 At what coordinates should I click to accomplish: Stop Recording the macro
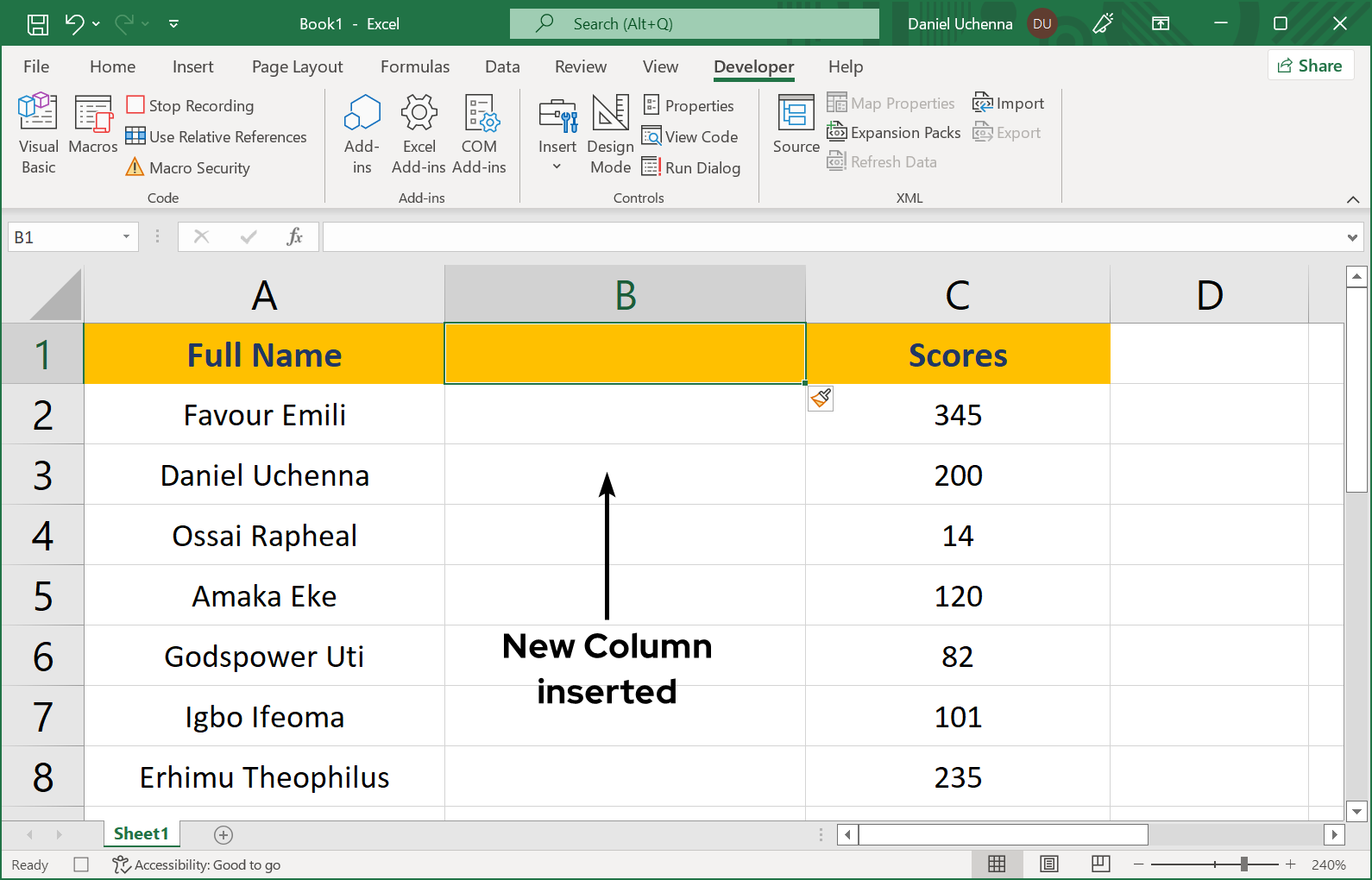click(191, 105)
